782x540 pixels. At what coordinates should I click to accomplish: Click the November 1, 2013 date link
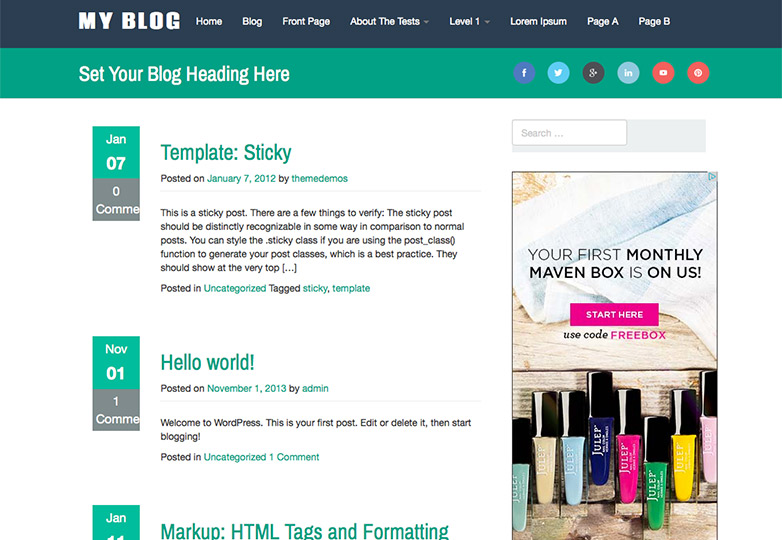click(247, 388)
